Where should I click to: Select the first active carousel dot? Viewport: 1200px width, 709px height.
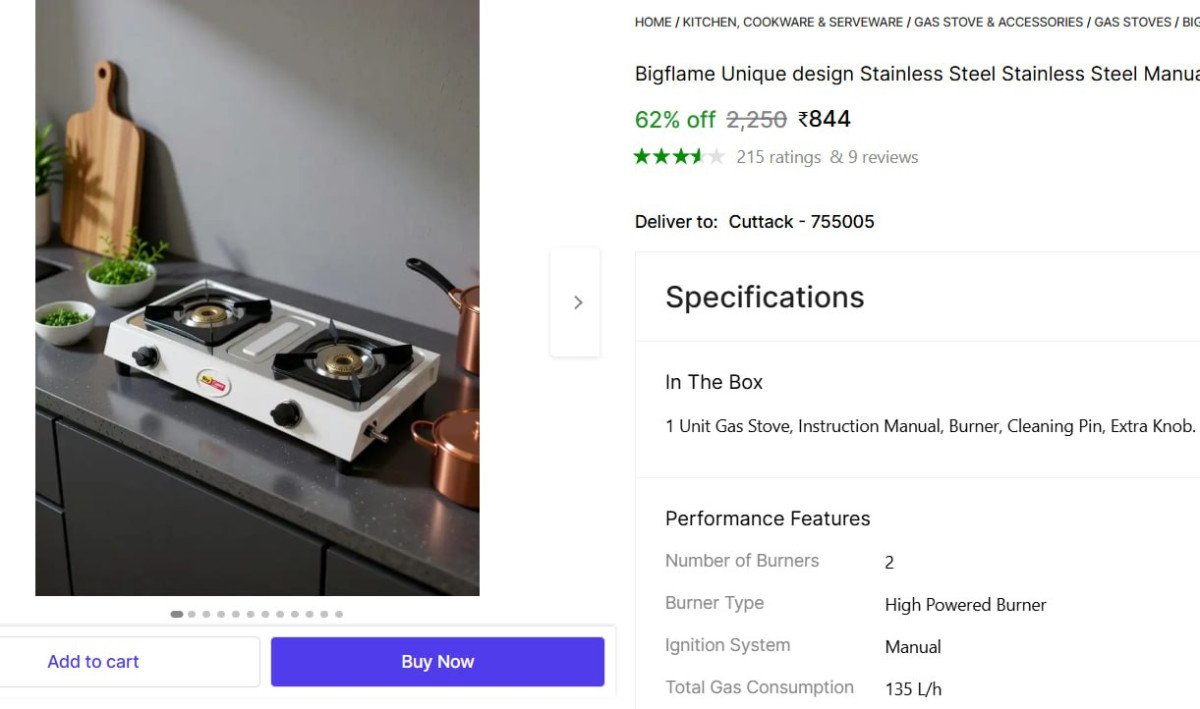click(177, 614)
